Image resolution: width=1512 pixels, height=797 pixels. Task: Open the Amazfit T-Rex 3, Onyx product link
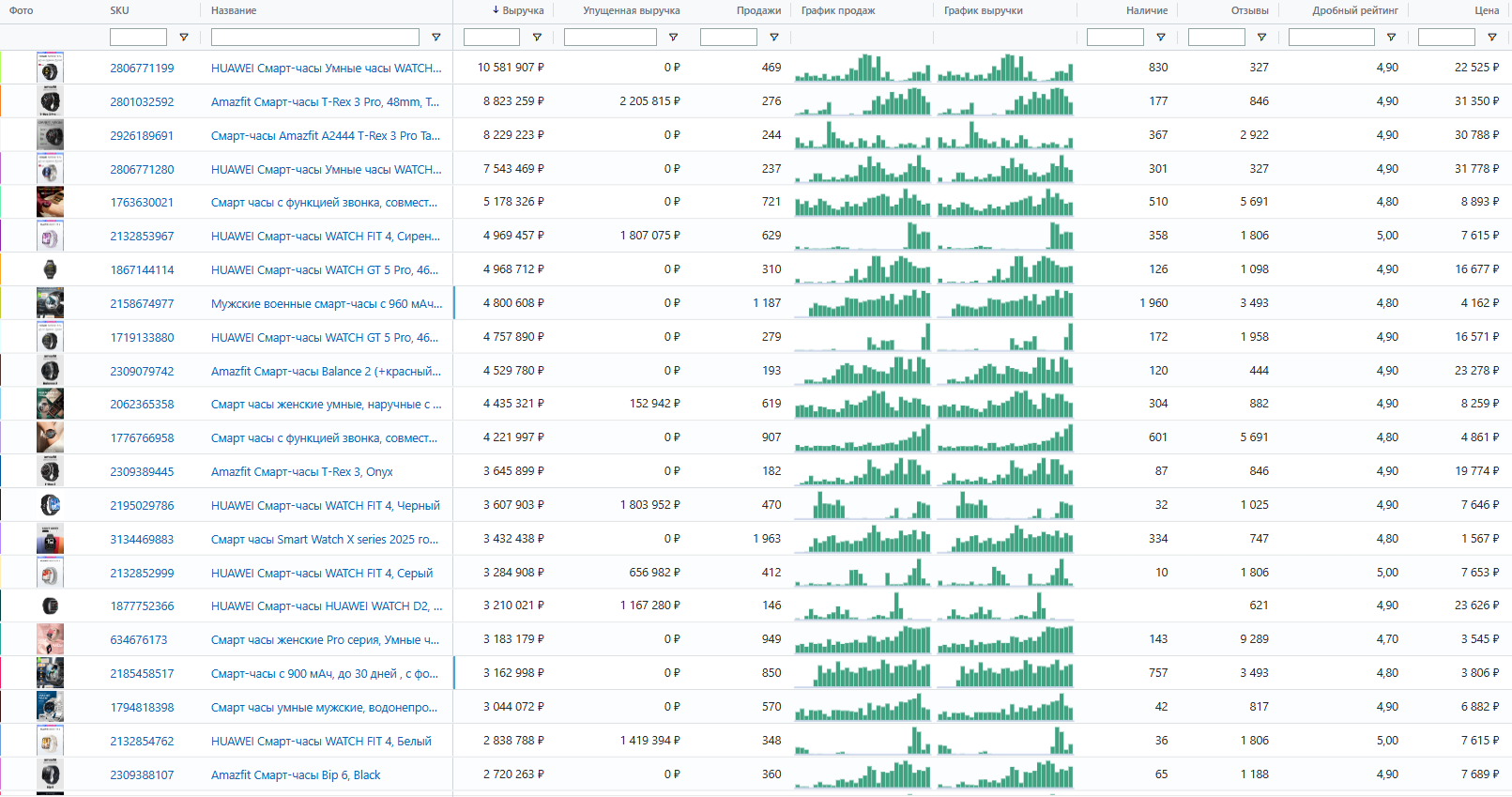[302, 472]
